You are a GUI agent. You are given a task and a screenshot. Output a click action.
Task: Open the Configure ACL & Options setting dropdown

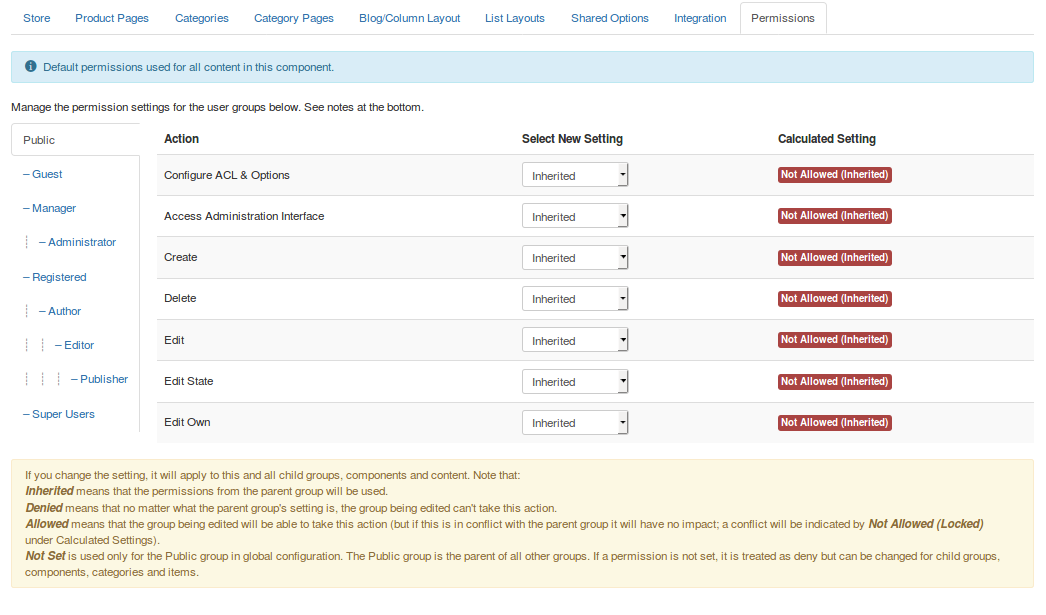(575, 174)
